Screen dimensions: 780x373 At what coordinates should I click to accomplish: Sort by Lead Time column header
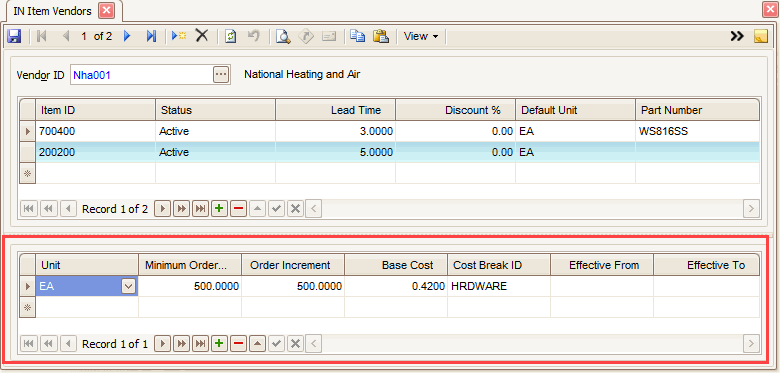coord(335,110)
